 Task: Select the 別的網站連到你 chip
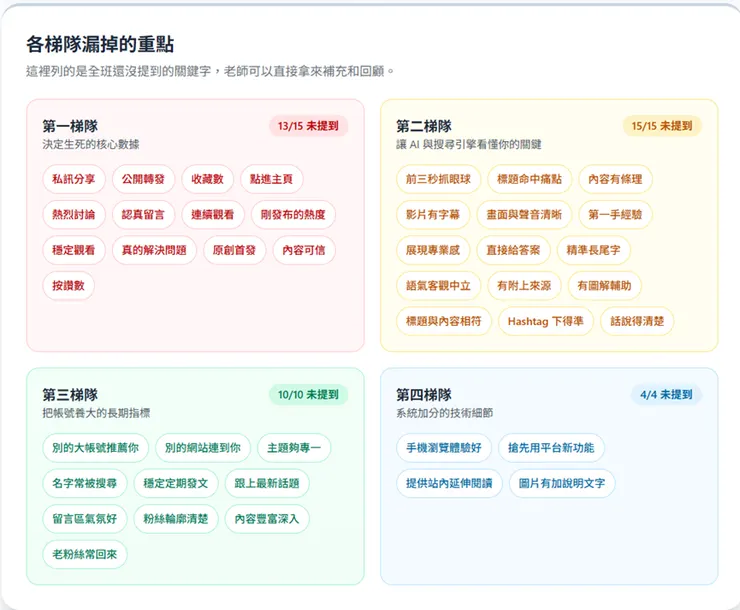click(203, 448)
